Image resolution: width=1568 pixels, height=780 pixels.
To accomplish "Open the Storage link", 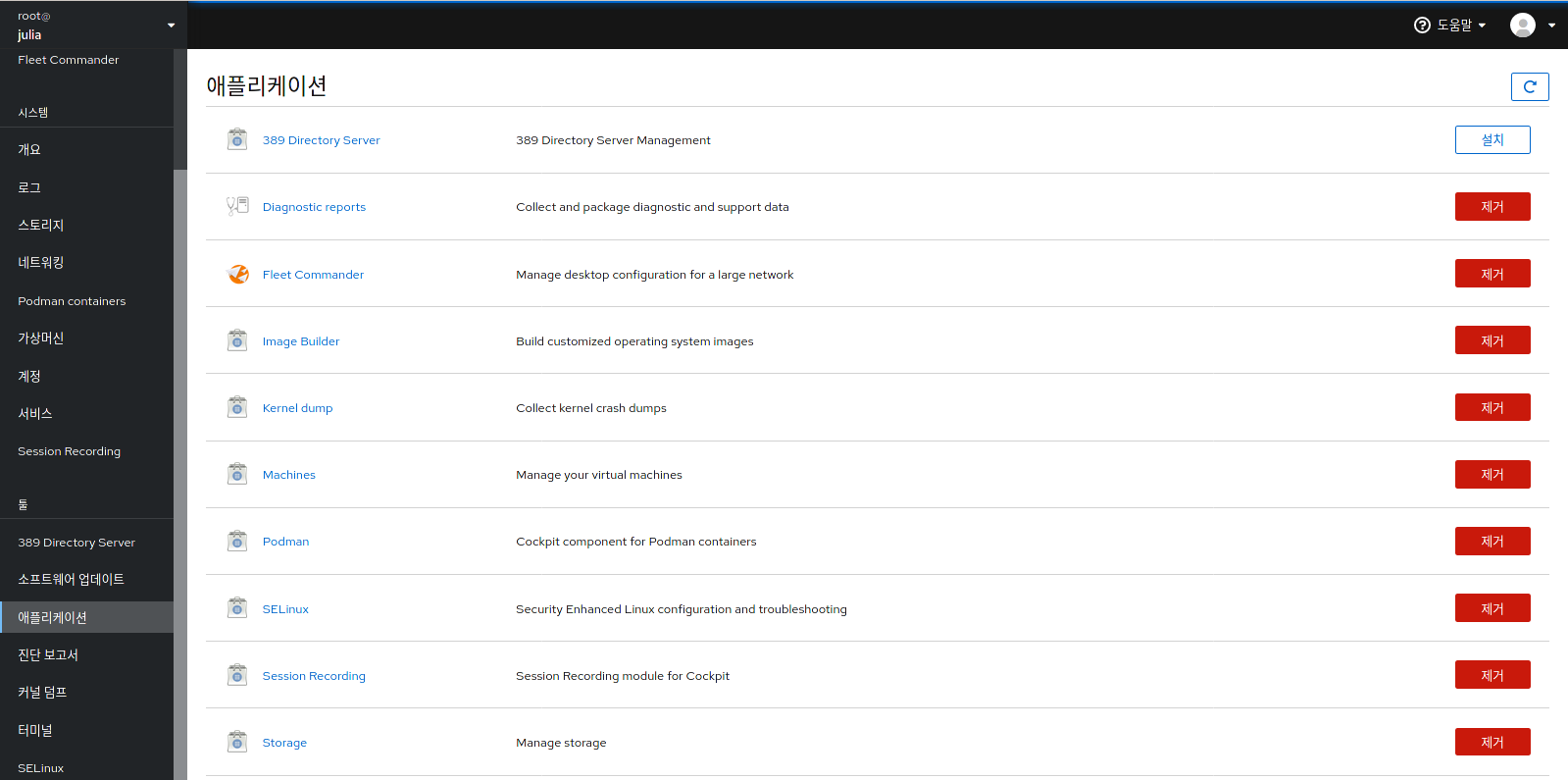I will pos(284,743).
